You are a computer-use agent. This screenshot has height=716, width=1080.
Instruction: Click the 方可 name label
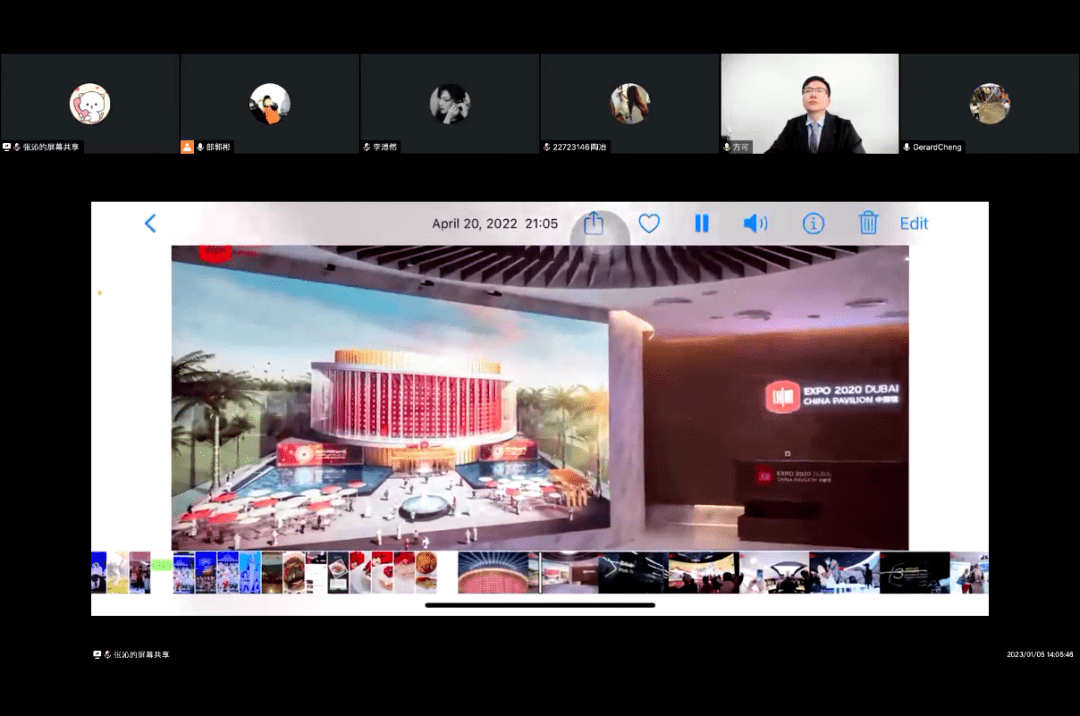coord(740,147)
